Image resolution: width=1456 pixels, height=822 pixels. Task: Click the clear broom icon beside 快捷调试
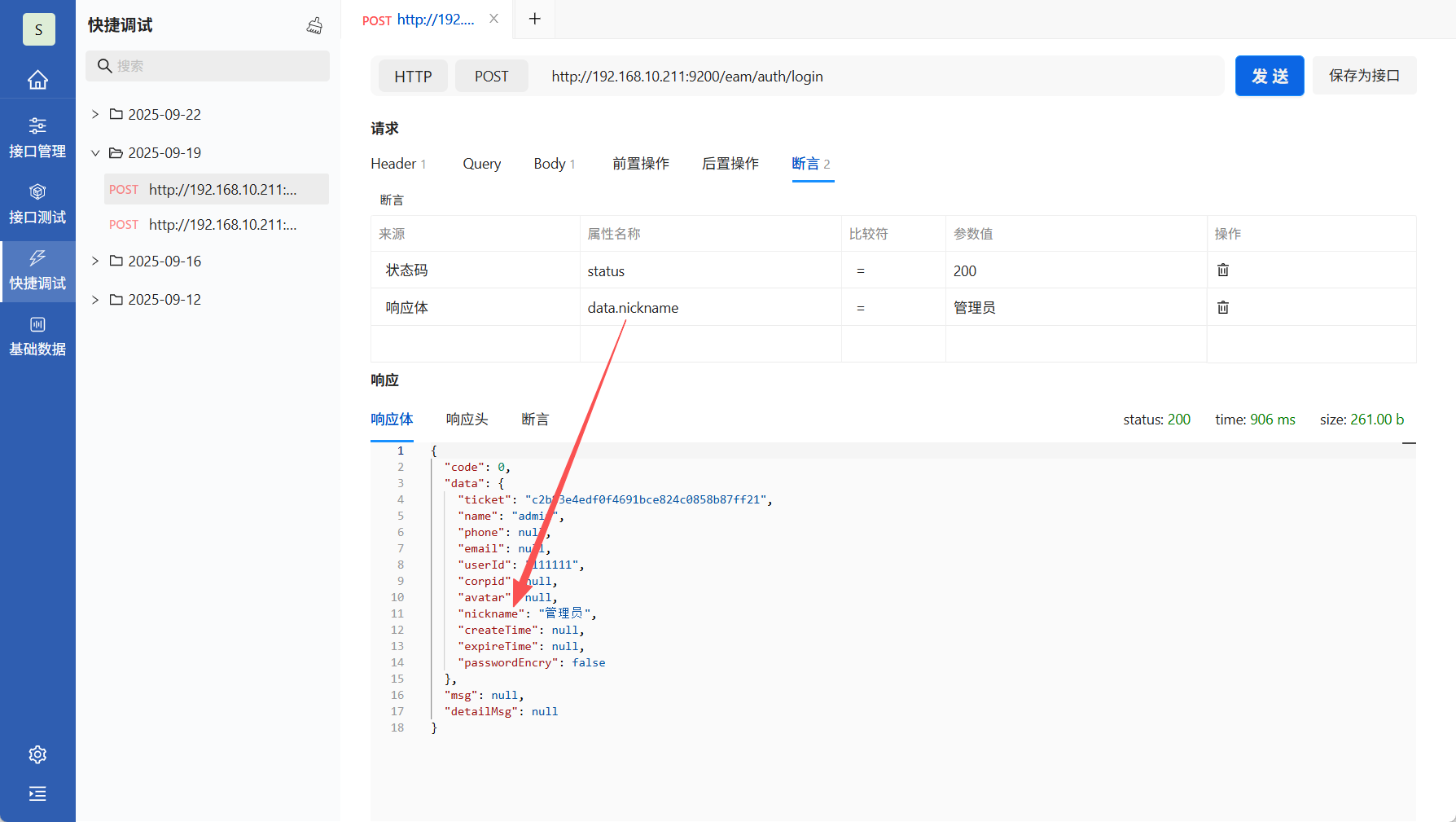tap(314, 25)
